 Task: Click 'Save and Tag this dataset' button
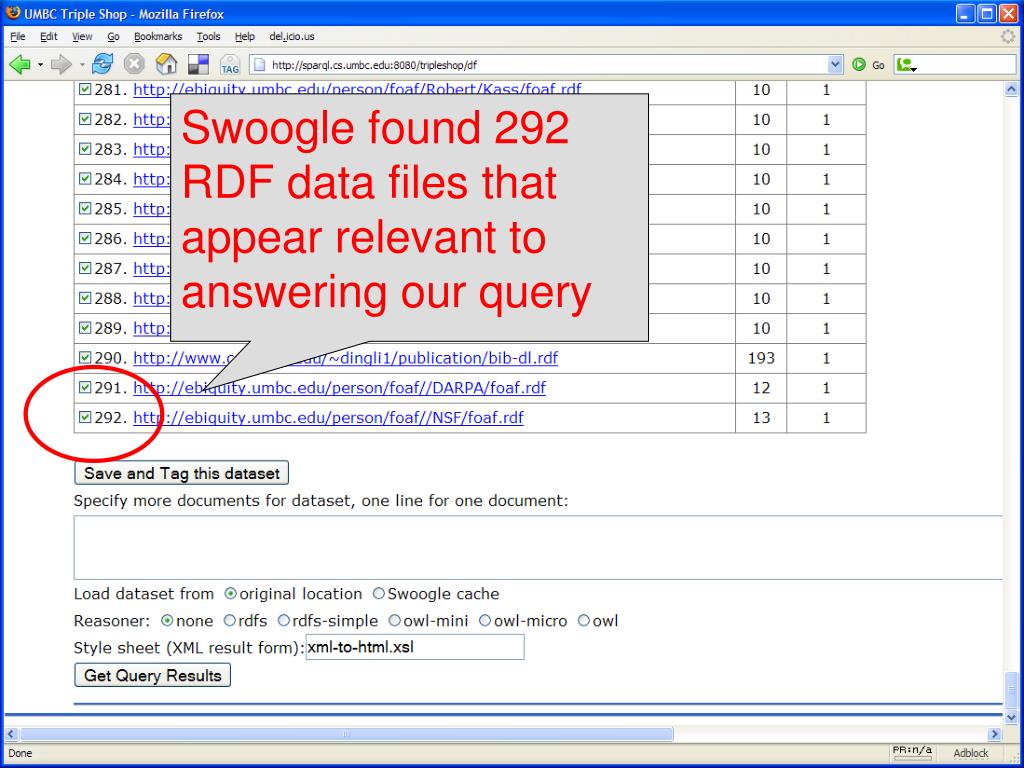(x=182, y=473)
